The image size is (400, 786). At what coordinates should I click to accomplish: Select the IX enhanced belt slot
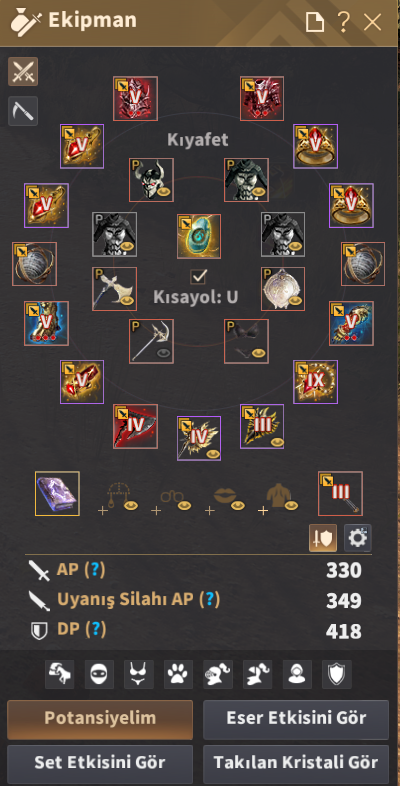click(x=315, y=382)
